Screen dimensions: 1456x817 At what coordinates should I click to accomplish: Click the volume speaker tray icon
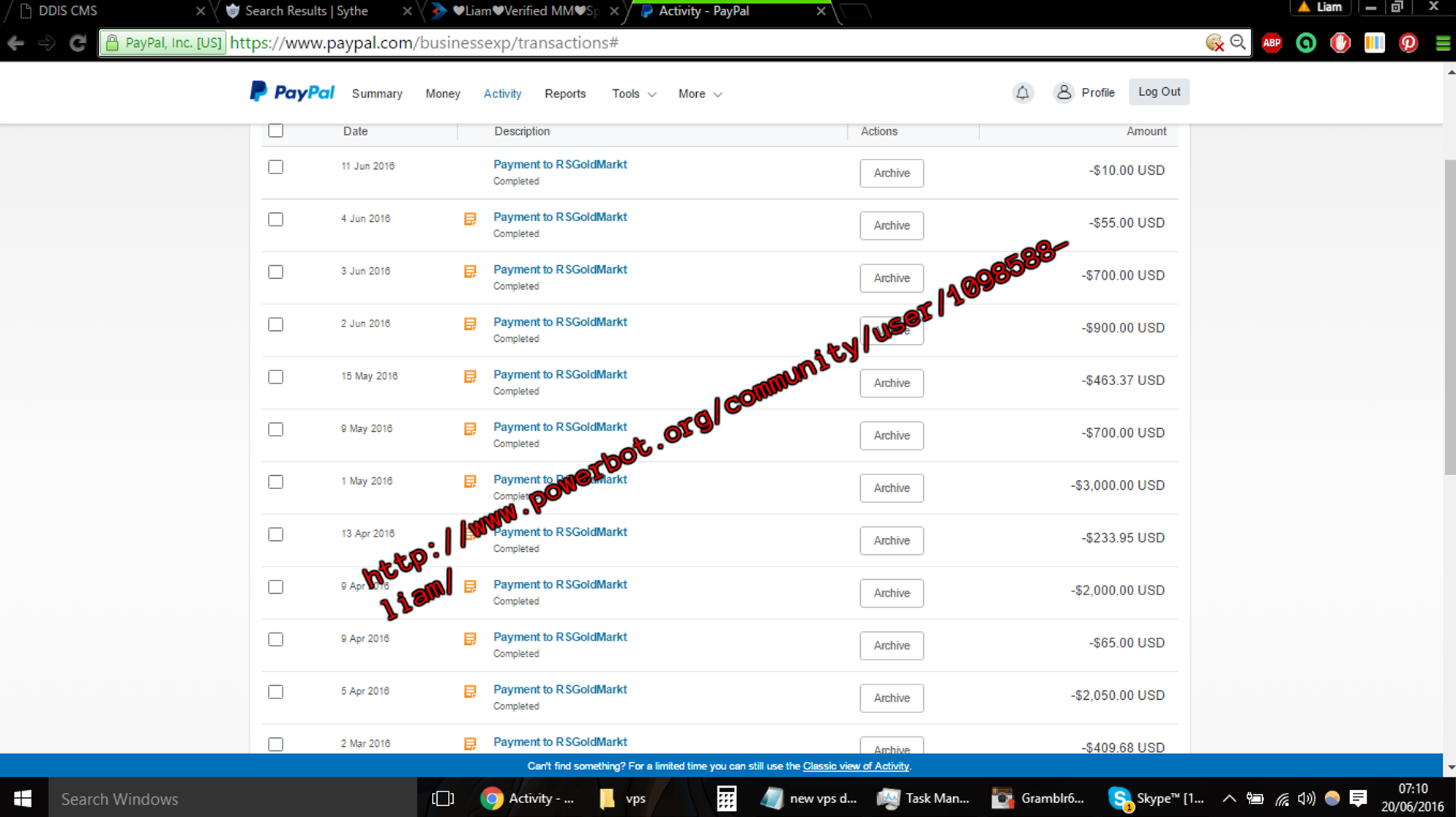1306,799
